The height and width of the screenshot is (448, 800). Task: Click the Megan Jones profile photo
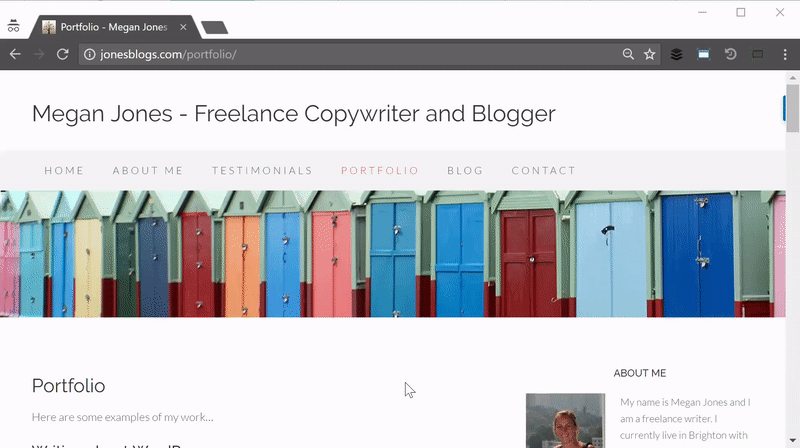pos(565,420)
